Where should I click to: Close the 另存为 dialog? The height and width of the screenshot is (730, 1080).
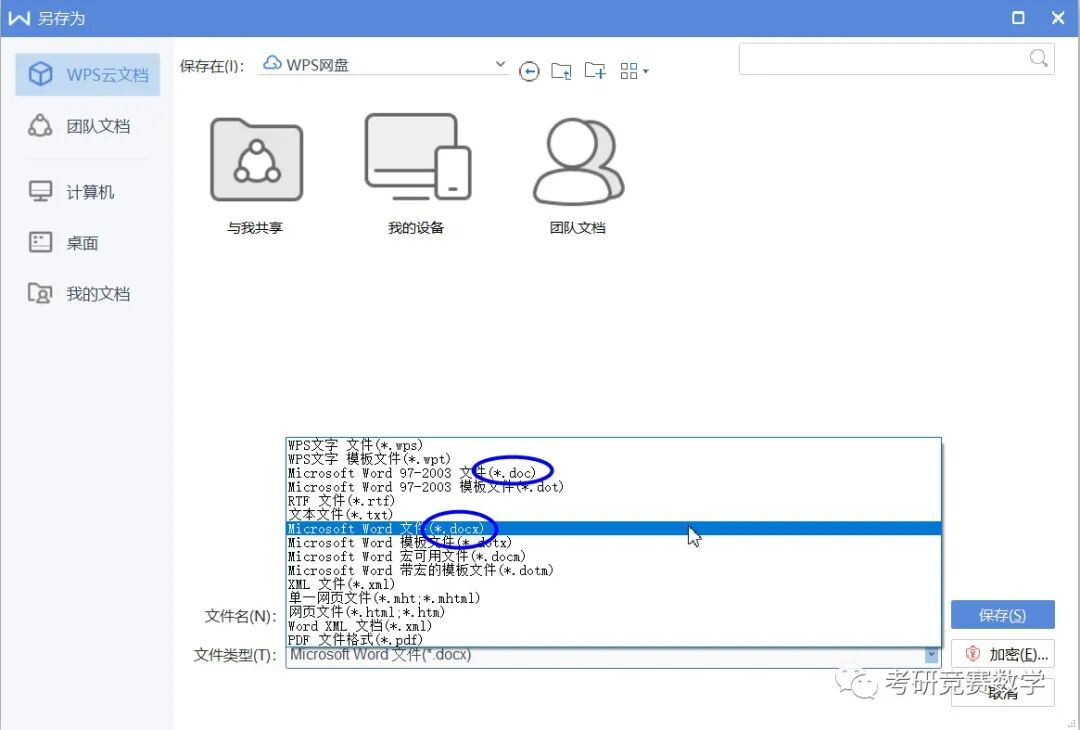(1059, 18)
